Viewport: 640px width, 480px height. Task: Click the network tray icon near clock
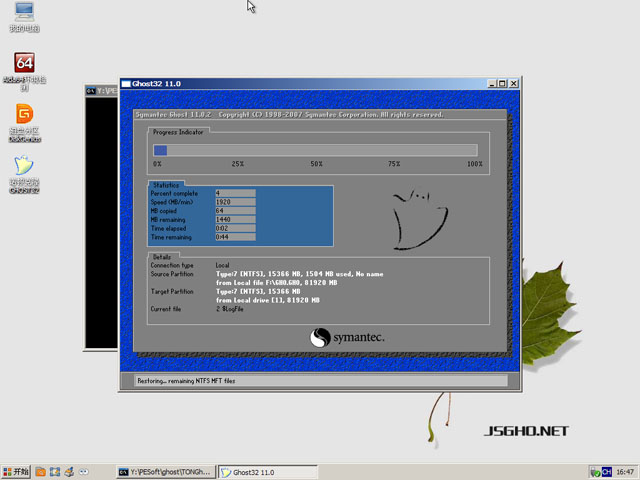594,471
